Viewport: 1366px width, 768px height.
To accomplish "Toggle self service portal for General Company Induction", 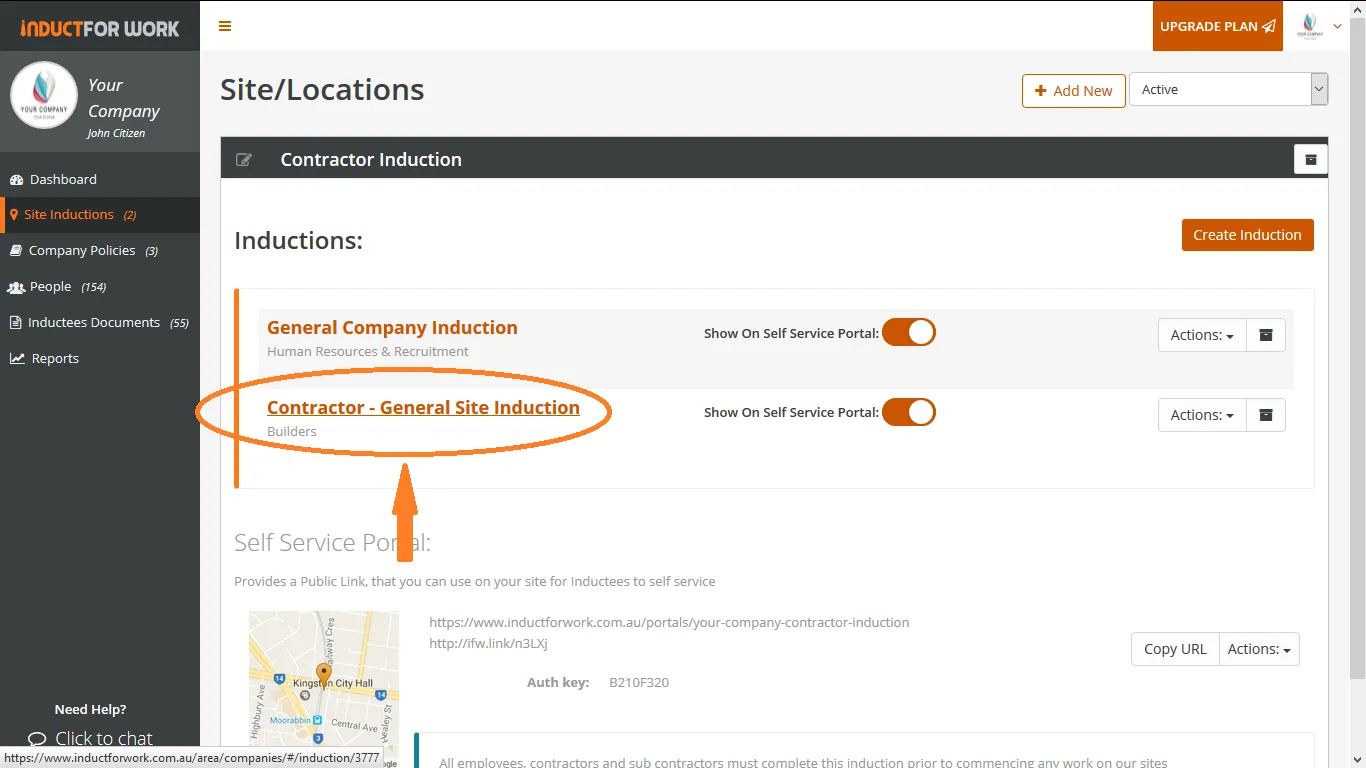I will [908, 332].
